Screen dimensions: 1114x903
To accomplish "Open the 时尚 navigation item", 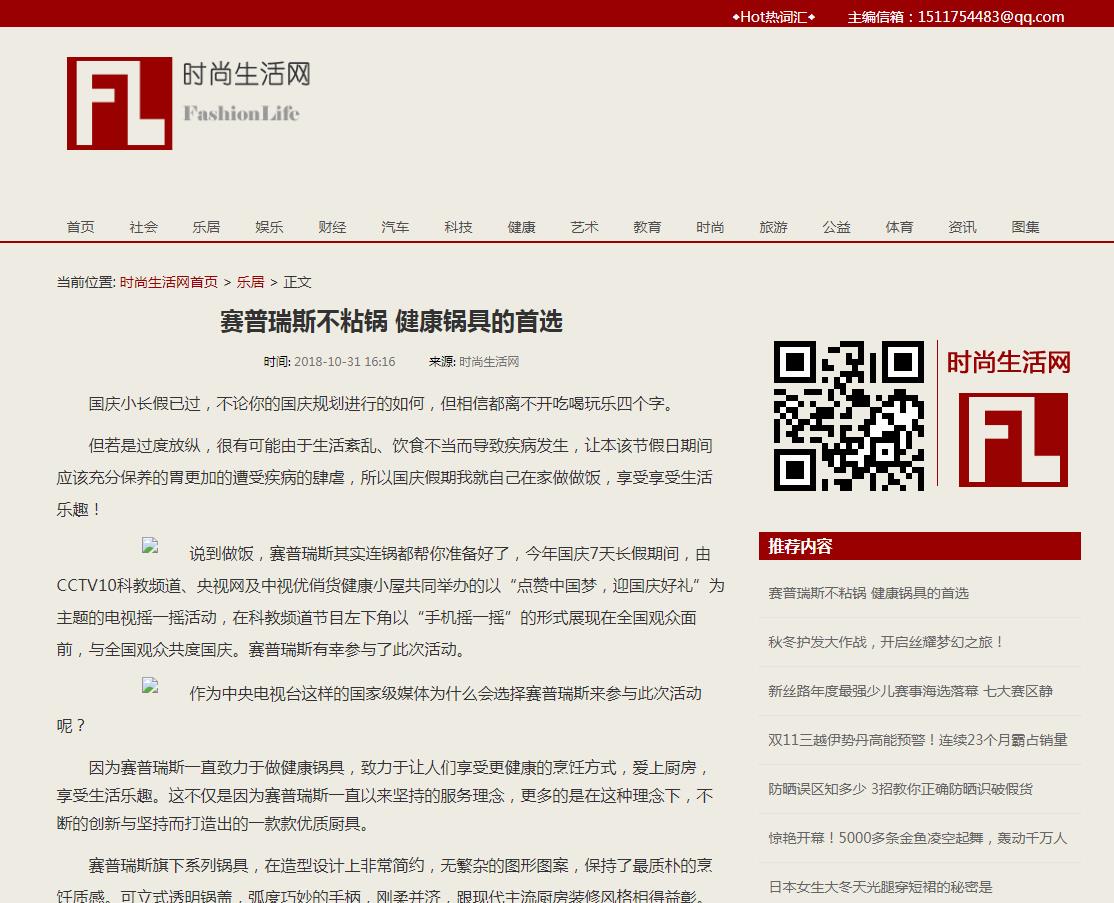I will pyautogui.click(x=710, y=227).
